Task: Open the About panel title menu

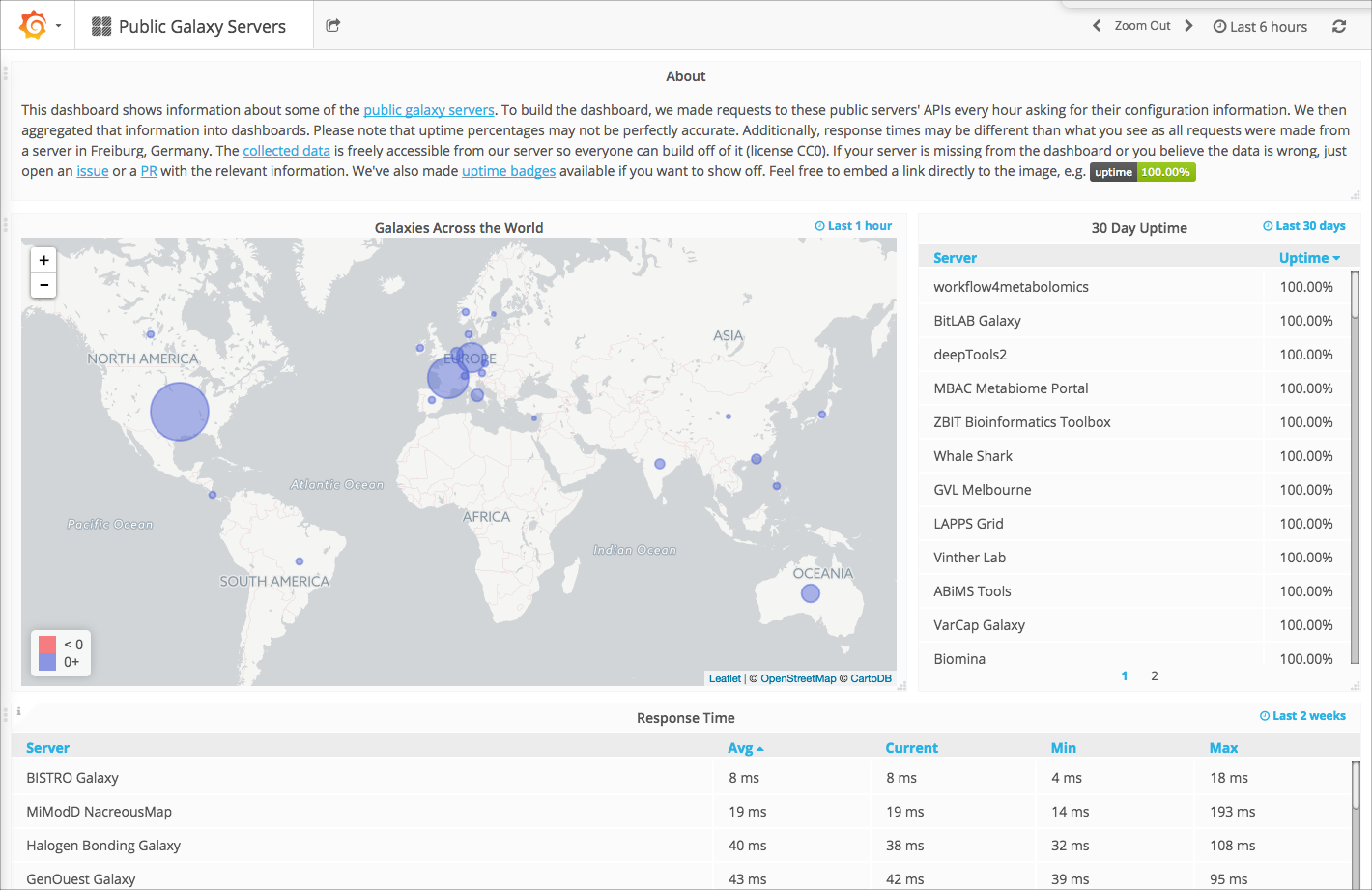Action: [686, 76]
